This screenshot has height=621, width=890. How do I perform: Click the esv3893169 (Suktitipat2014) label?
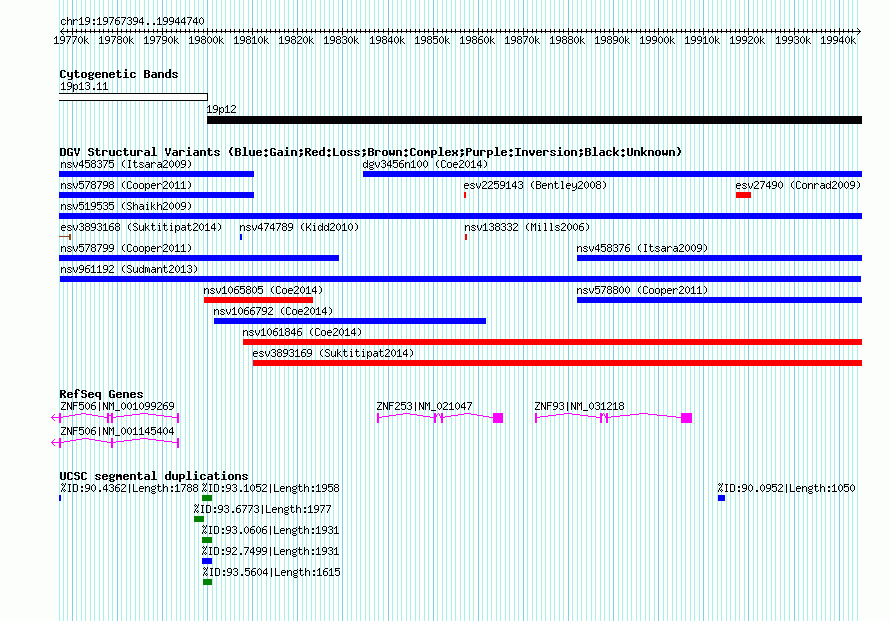(x=333, y=353)
